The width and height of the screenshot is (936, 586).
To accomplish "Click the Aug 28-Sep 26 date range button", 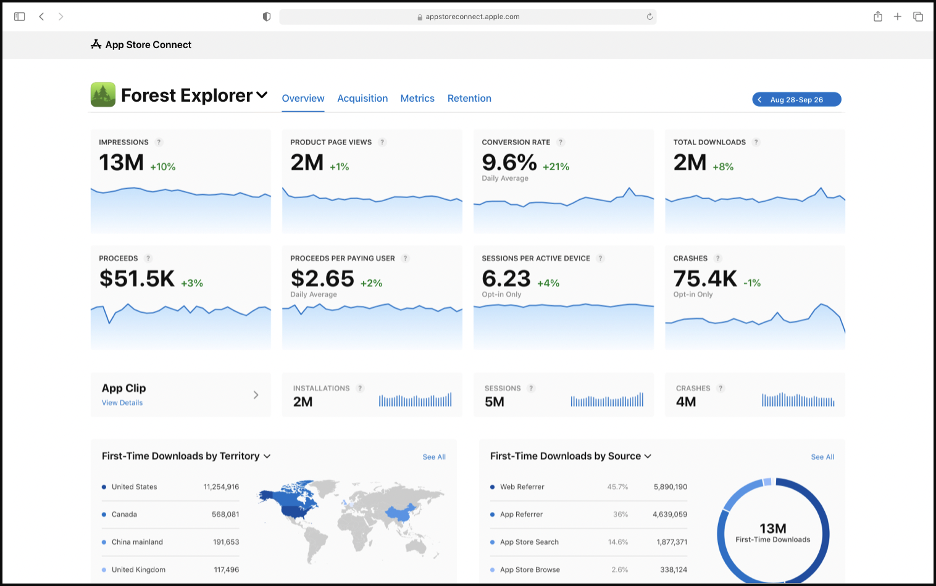I will tap(796, 99).
